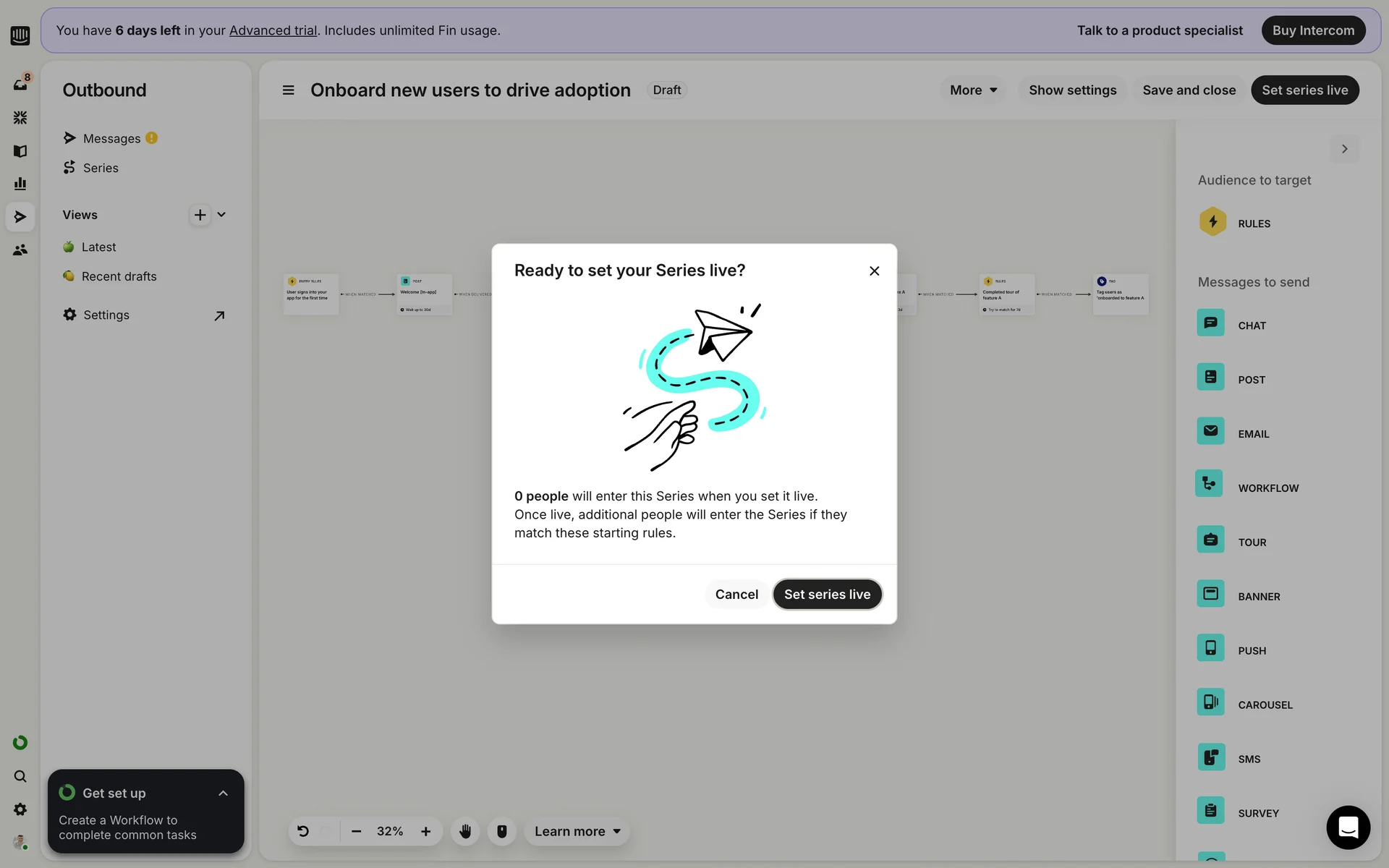
Task: Follow the Advanced trial link
Action: [x=273, y=30]
